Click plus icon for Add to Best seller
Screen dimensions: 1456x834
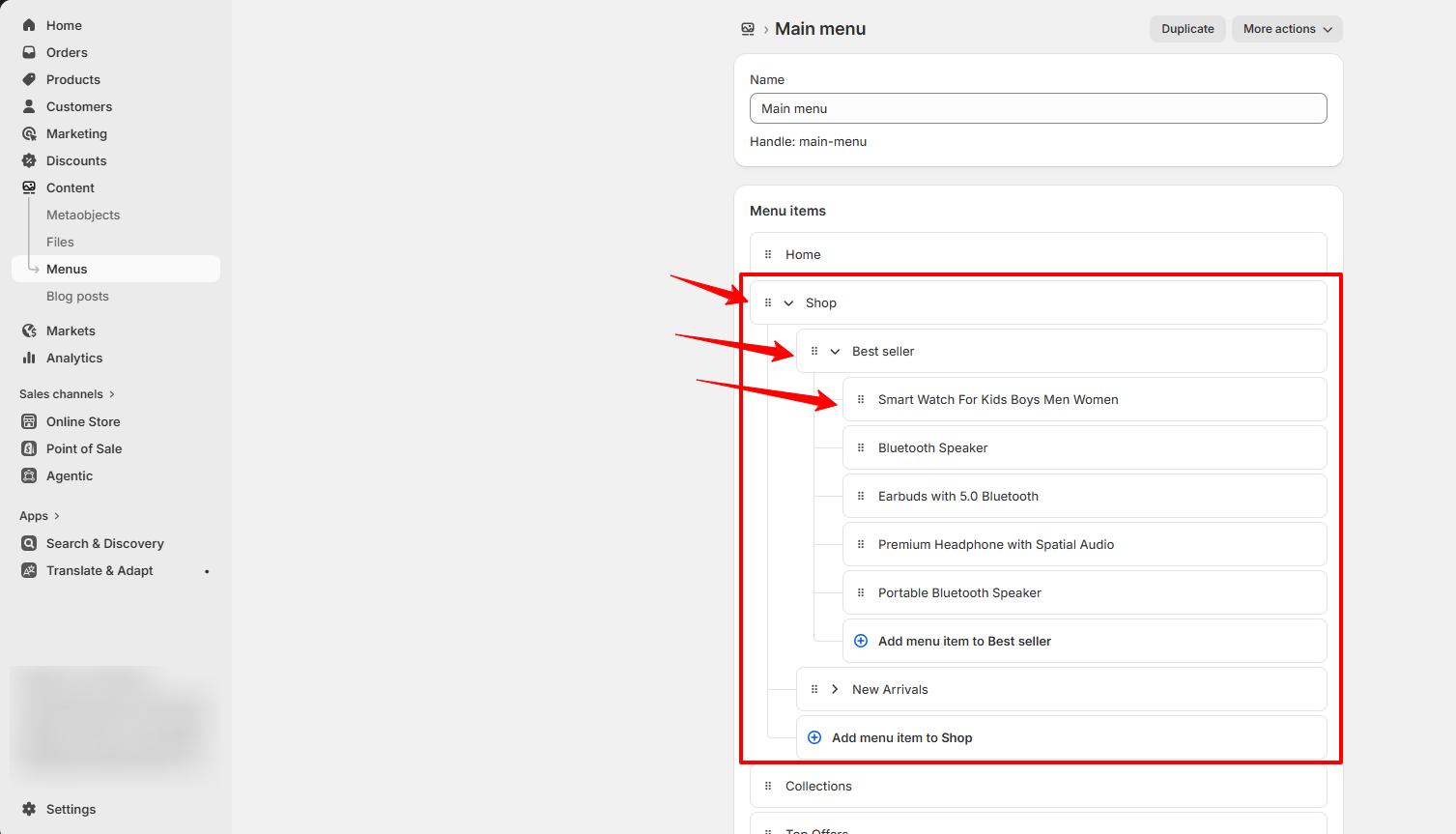click(861, 641)
